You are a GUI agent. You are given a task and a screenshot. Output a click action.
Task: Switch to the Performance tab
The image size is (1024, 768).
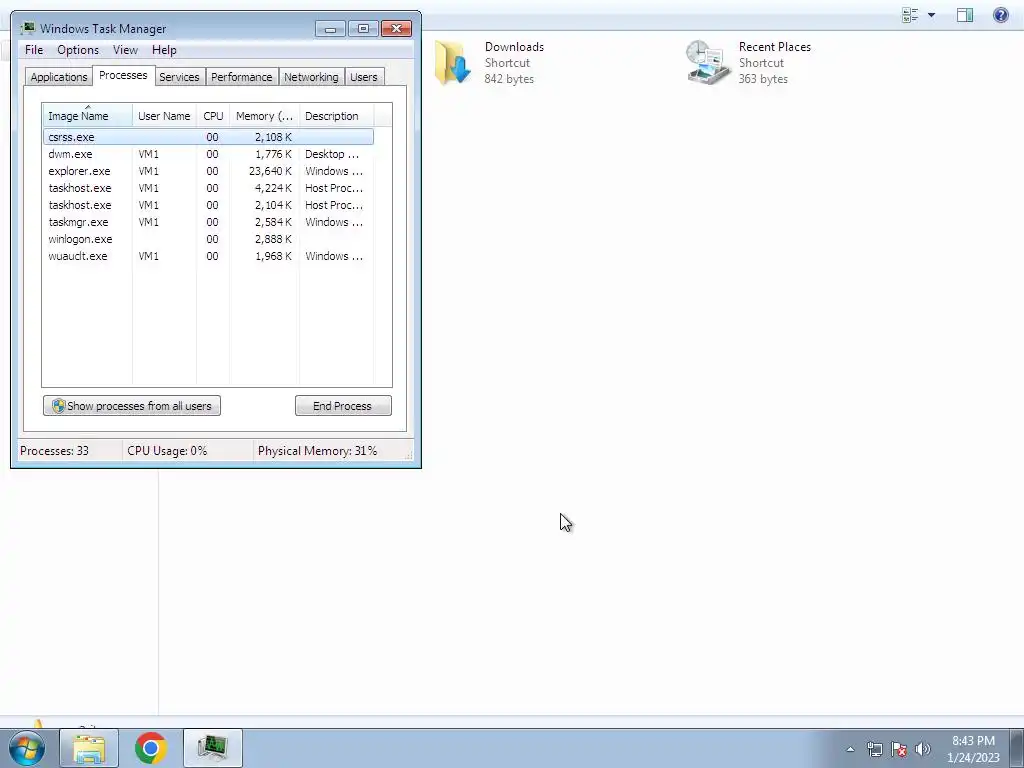[x=242, y=77]
